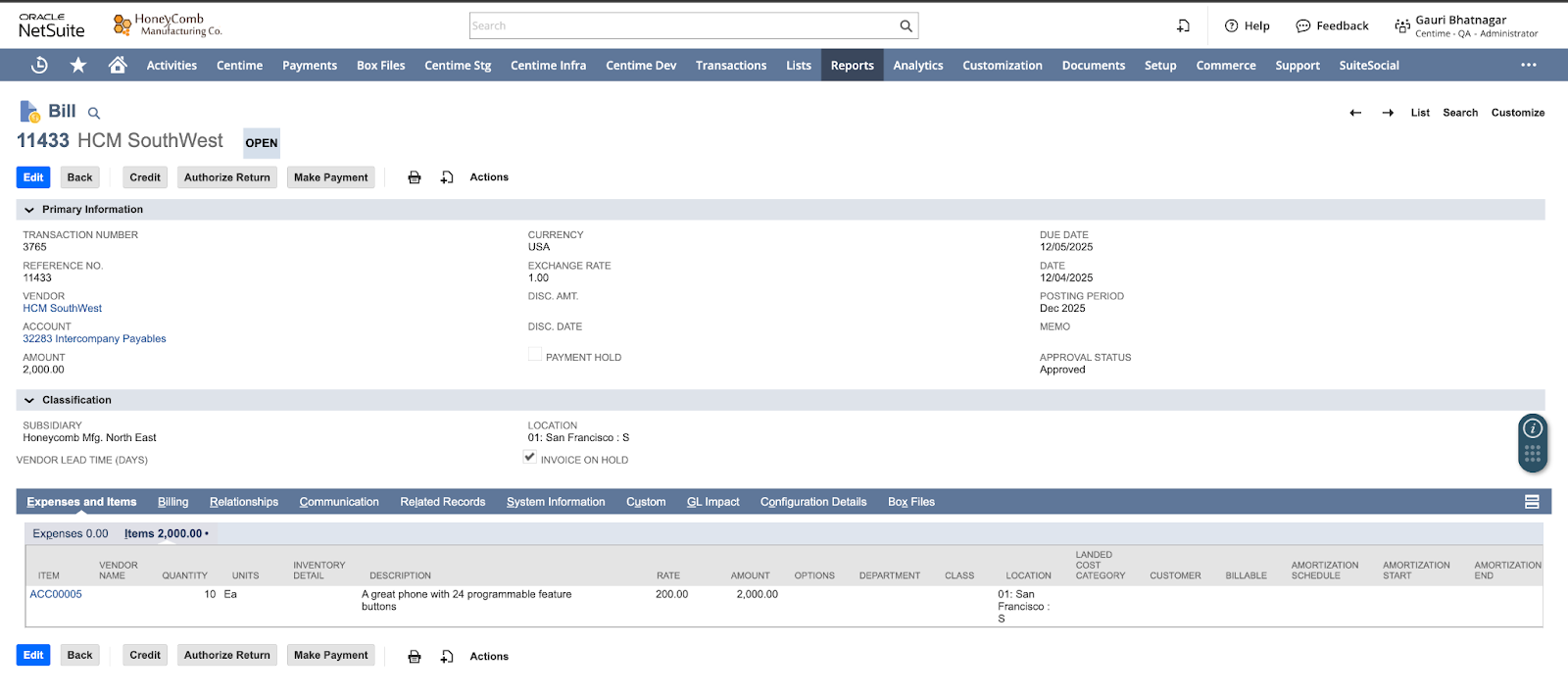The height and width of the screenshot is (697, 1568).
Task: Go to next record arrow
Action: pyautogui.click(x=1388, y=113)
